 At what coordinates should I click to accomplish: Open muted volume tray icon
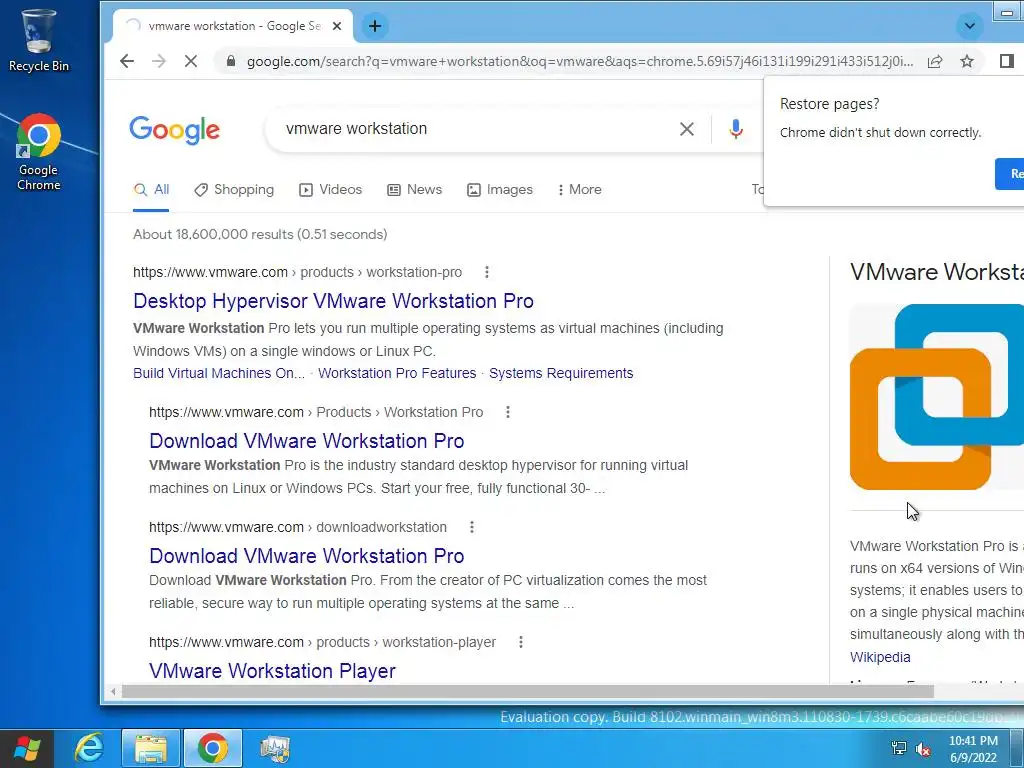pyautogui.click(x=923, y=749)
